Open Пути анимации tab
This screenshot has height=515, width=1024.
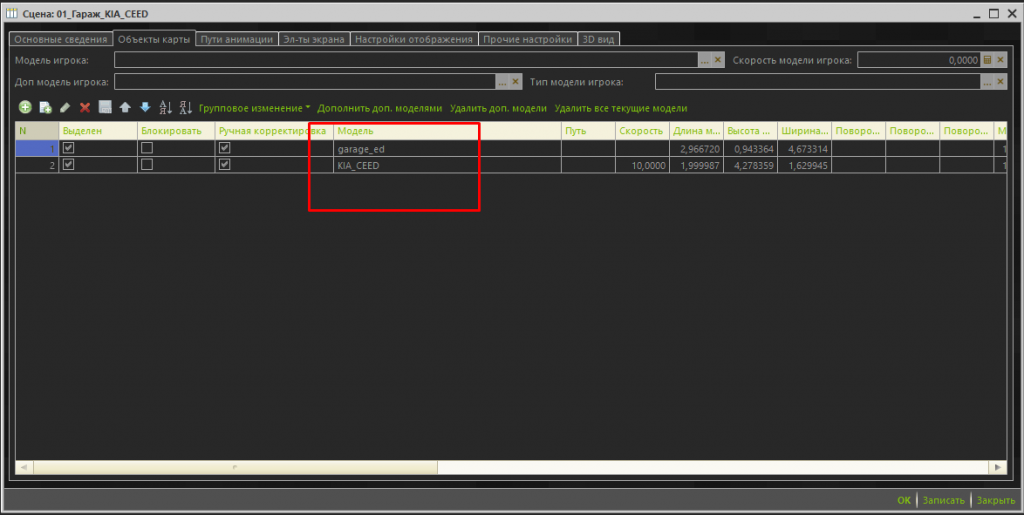[x=237, y=39]
